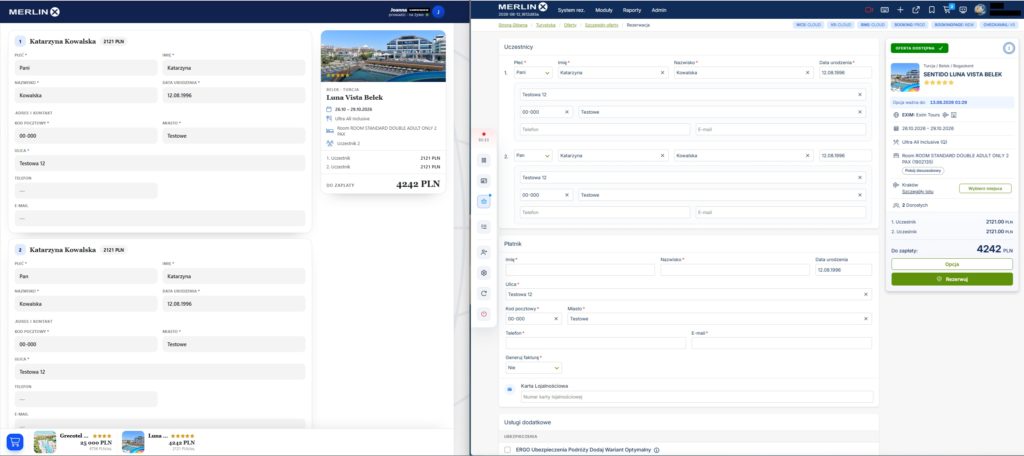Image resolution: width=1024 pixels, height=456 pixels.
Task: Click the blue cart button in left window
Action: (15, 442)
